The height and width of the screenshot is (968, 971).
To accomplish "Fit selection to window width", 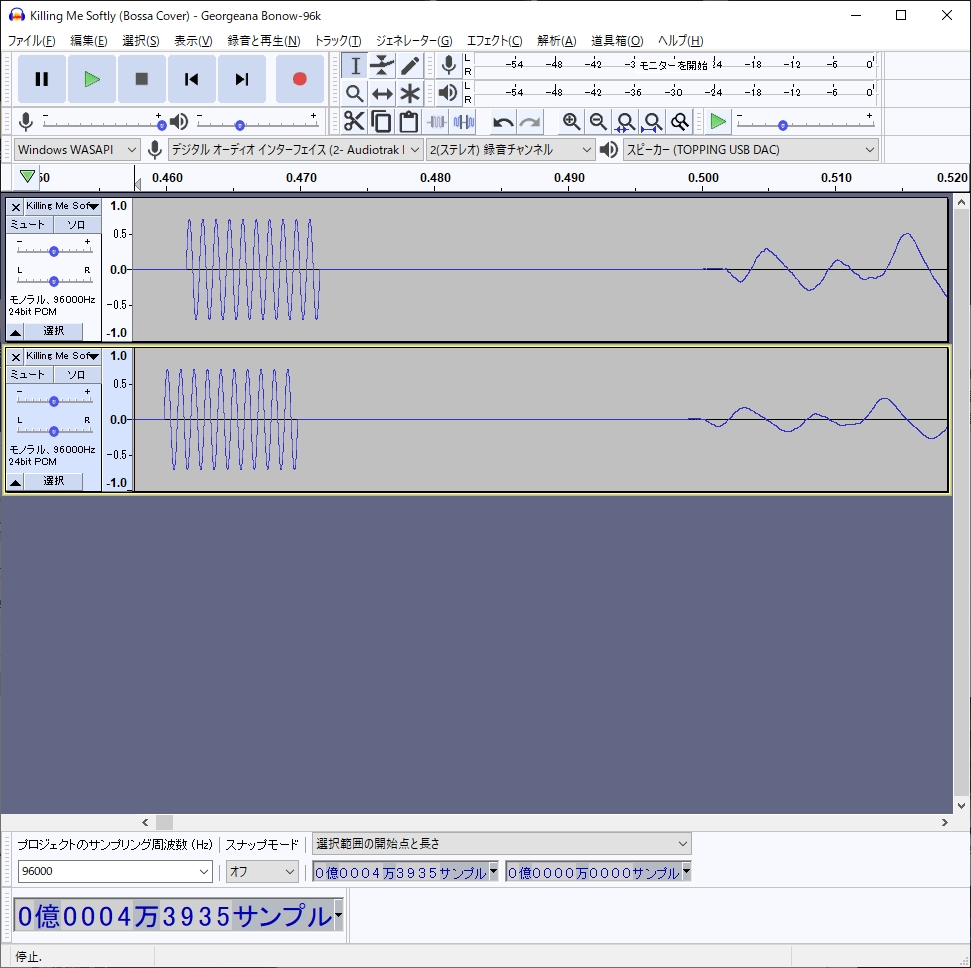I will pos(625,121).
